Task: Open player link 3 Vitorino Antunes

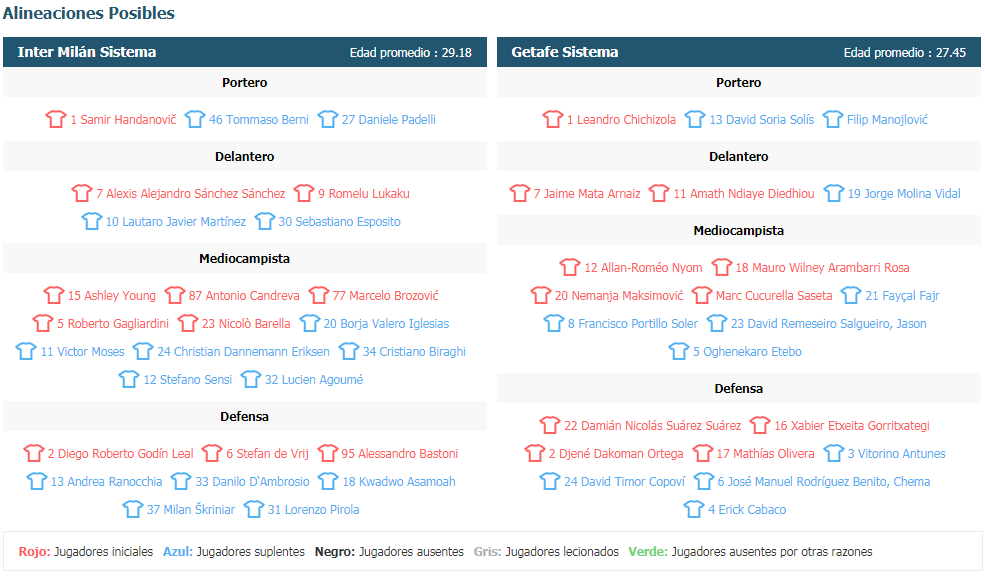Action: [896, 454]
